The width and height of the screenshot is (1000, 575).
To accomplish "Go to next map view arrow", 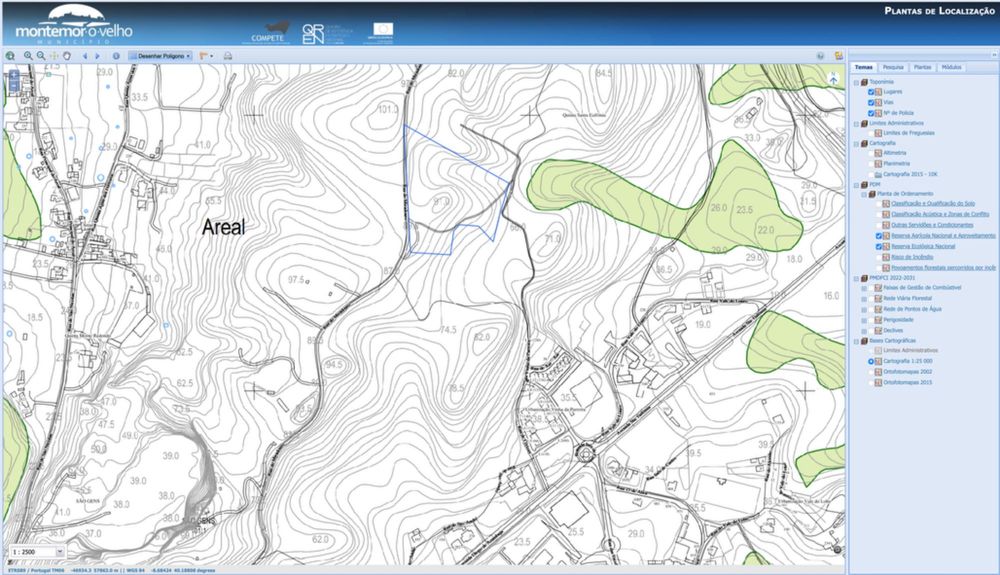I will click(x=97, y=56).
